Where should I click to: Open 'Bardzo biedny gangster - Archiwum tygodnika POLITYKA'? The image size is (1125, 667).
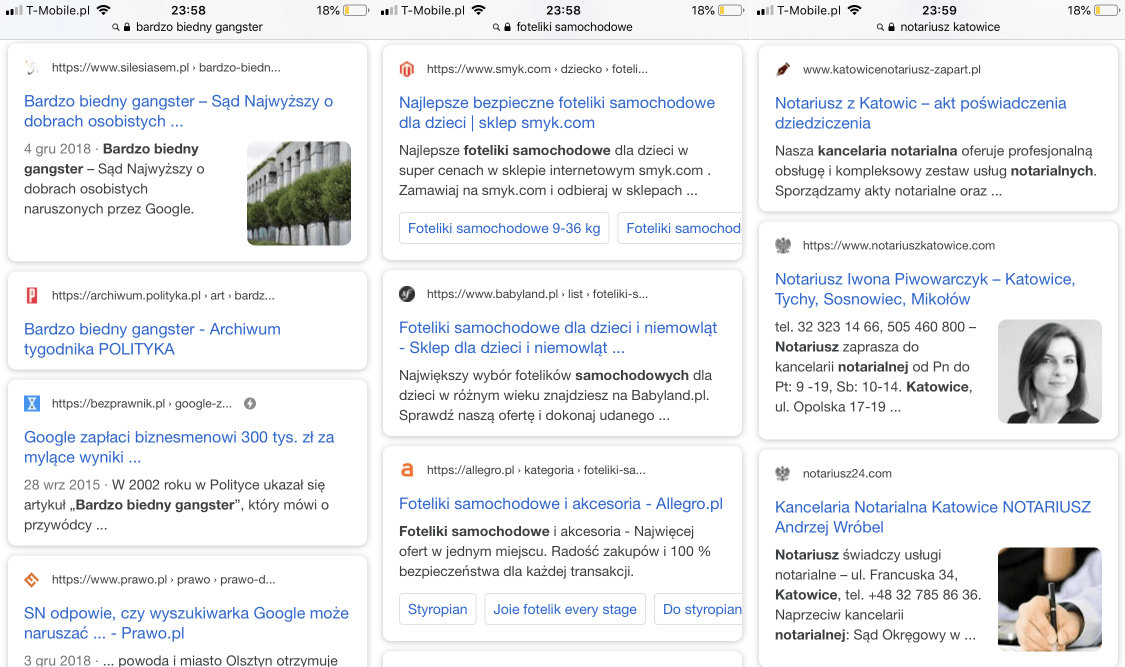152,339
